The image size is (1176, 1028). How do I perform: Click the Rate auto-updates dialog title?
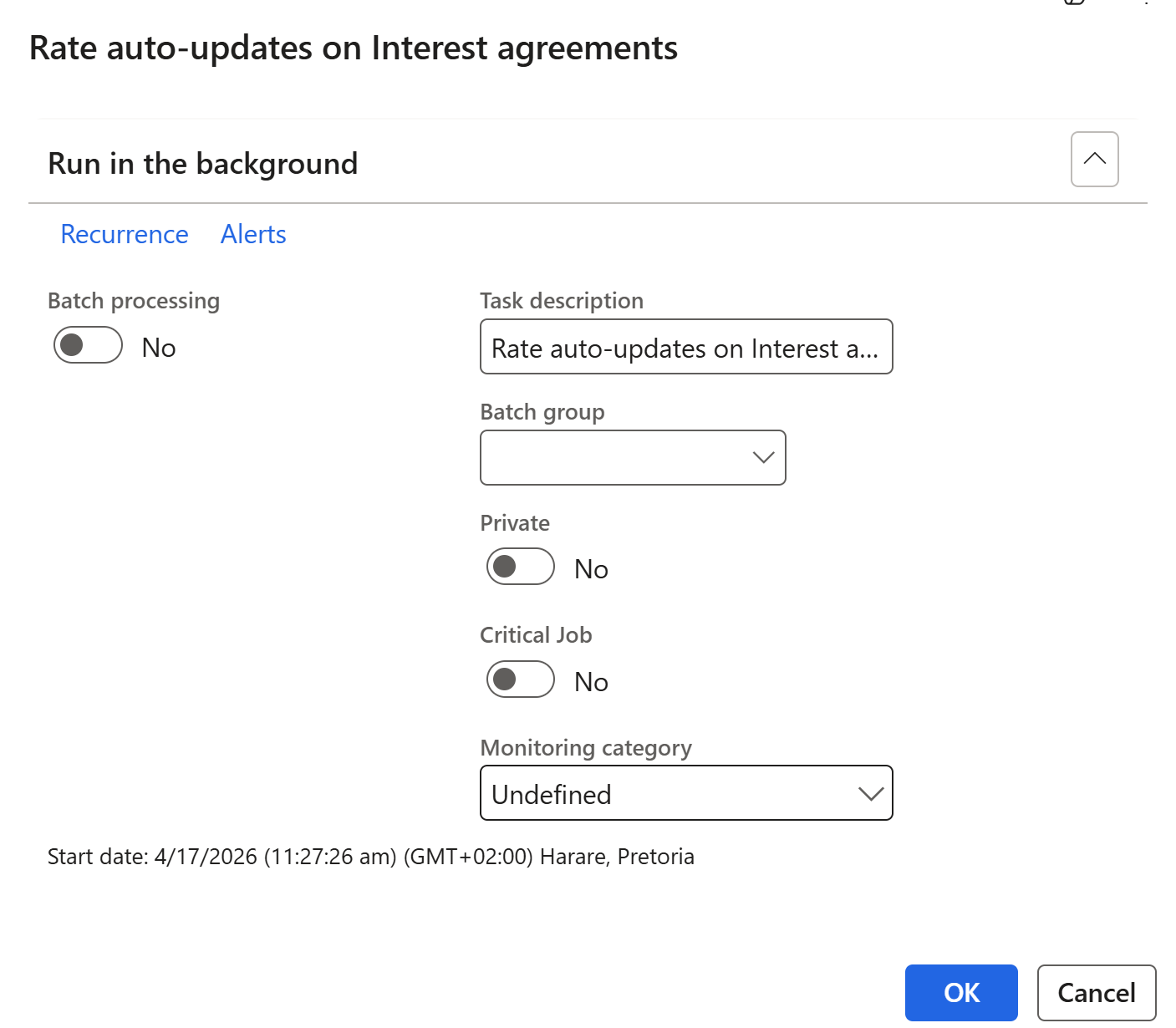tap(354, 48)
